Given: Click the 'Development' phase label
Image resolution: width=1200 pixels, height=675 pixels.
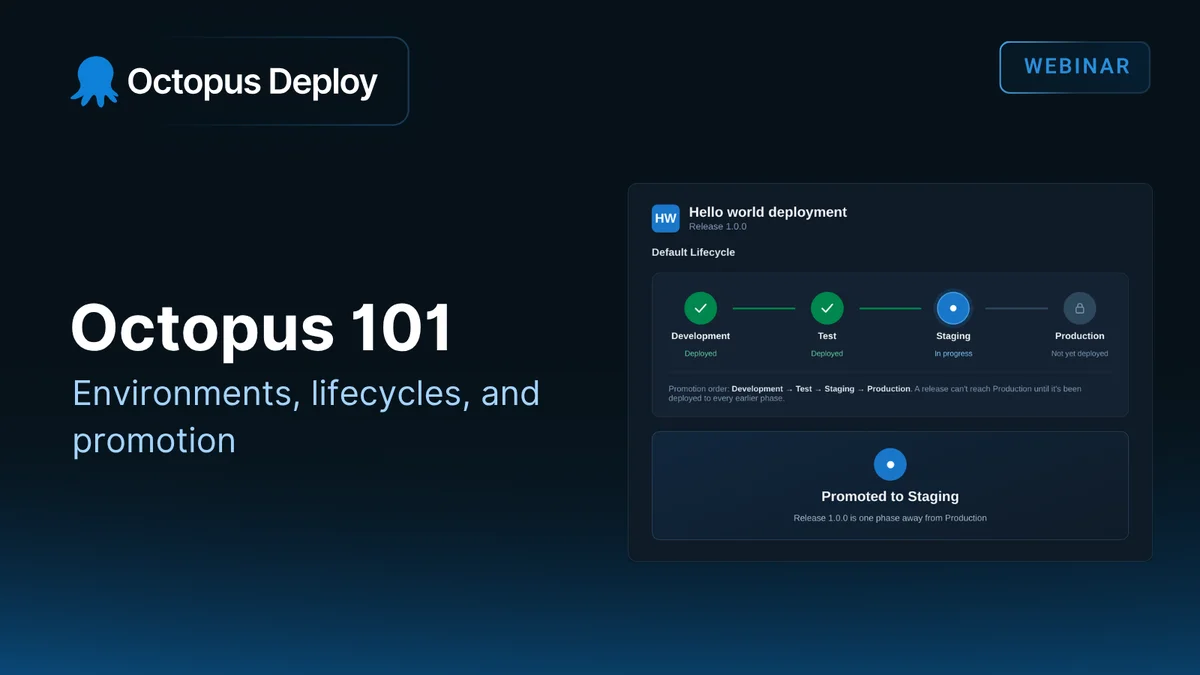Looking at the screenshot, I should (x=700, y=336).
